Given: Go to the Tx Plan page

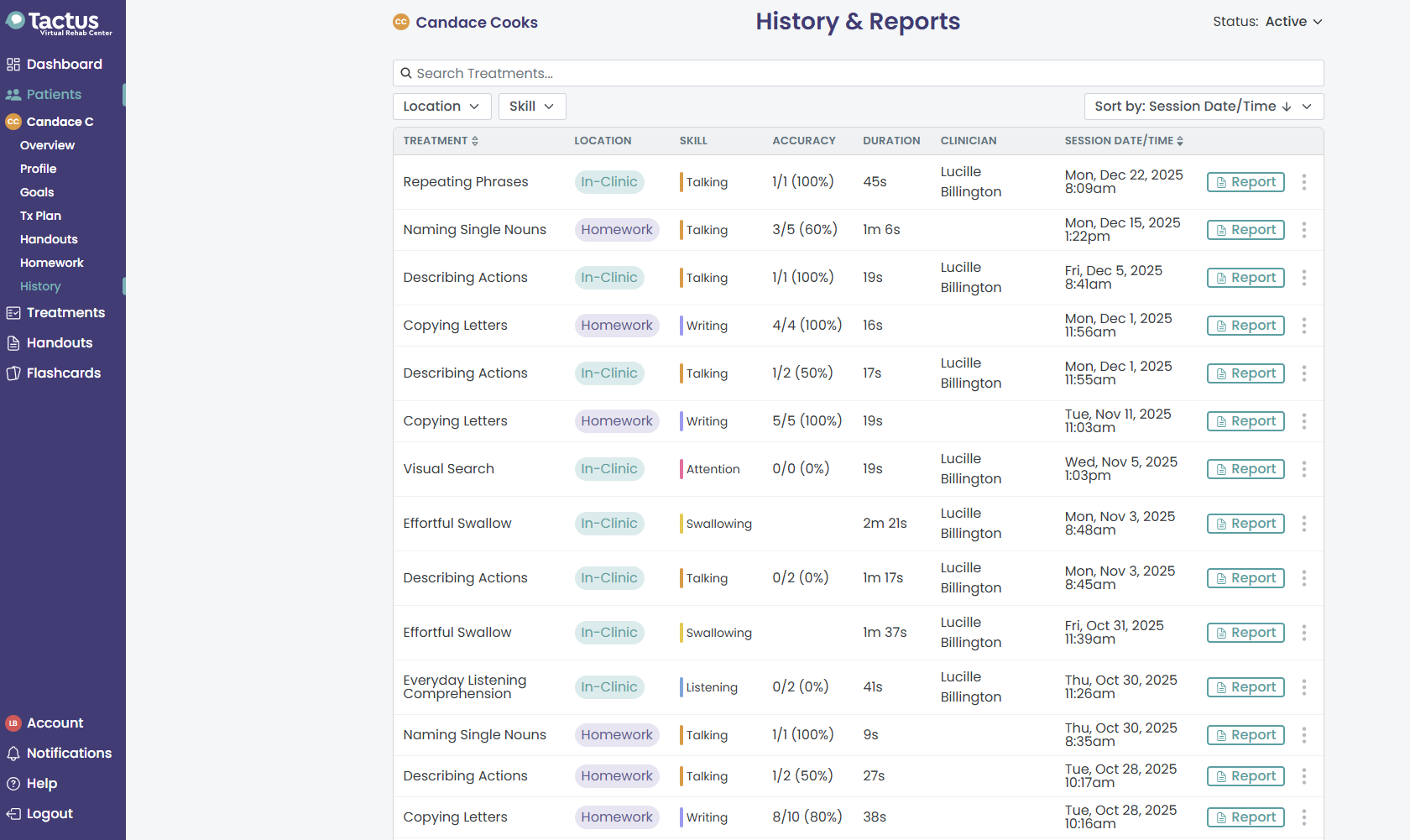Looking at the screenshot, I should [x=40, y=216].
